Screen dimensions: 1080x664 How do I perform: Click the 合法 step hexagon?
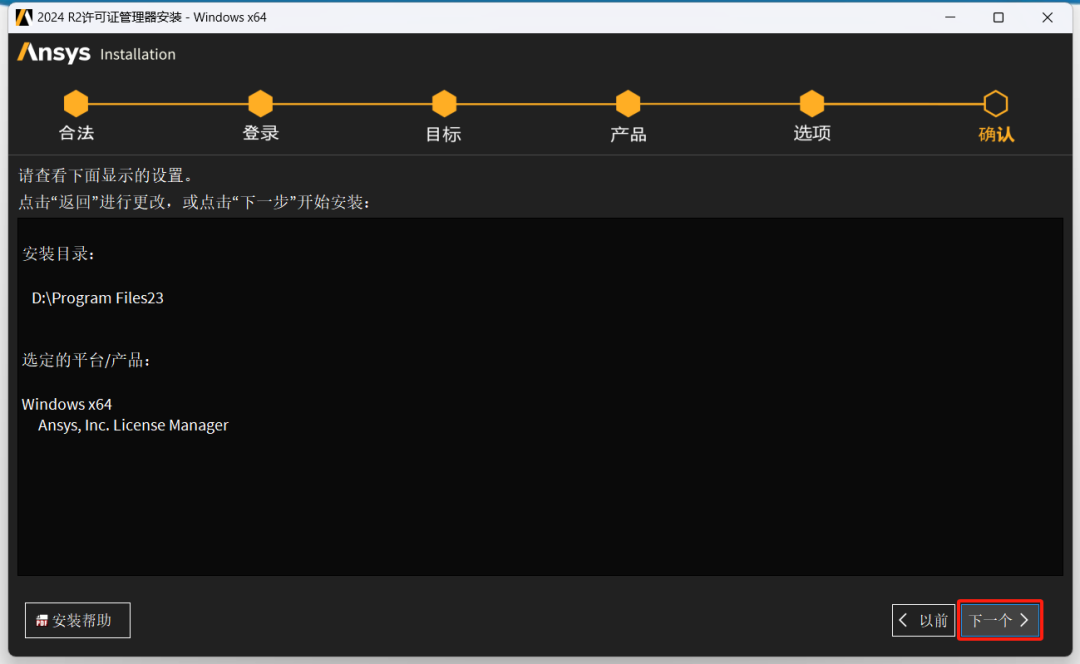(76, 104)
